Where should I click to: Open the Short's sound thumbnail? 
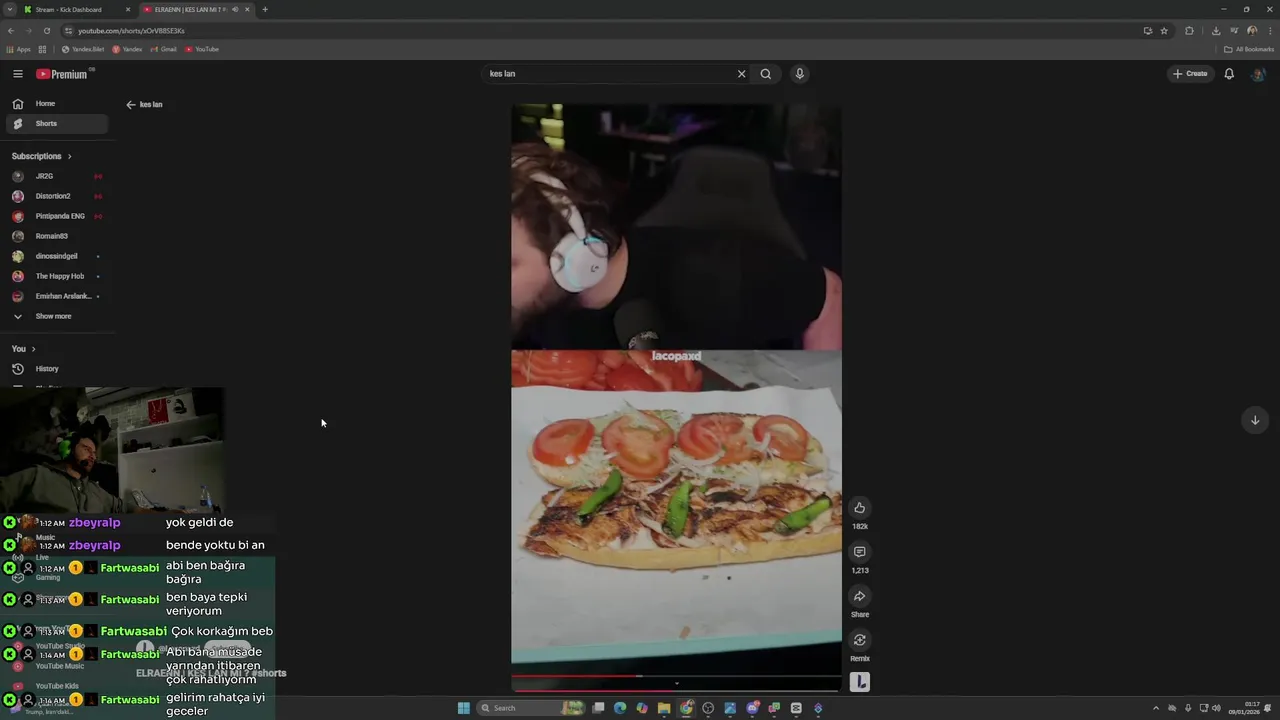(x=859, y=682)
